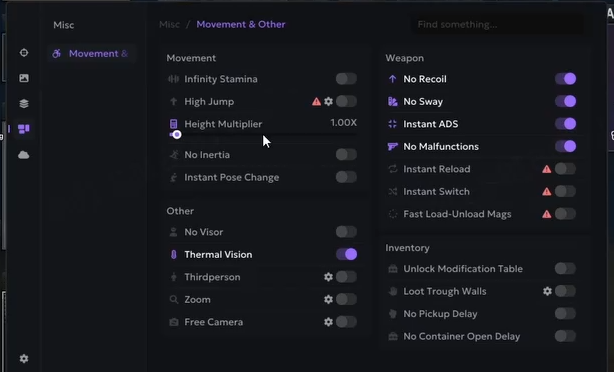Click the Free Camera camera icon
Image resolution: width=614 pixels, height=372 pixels.
[173, 322]
